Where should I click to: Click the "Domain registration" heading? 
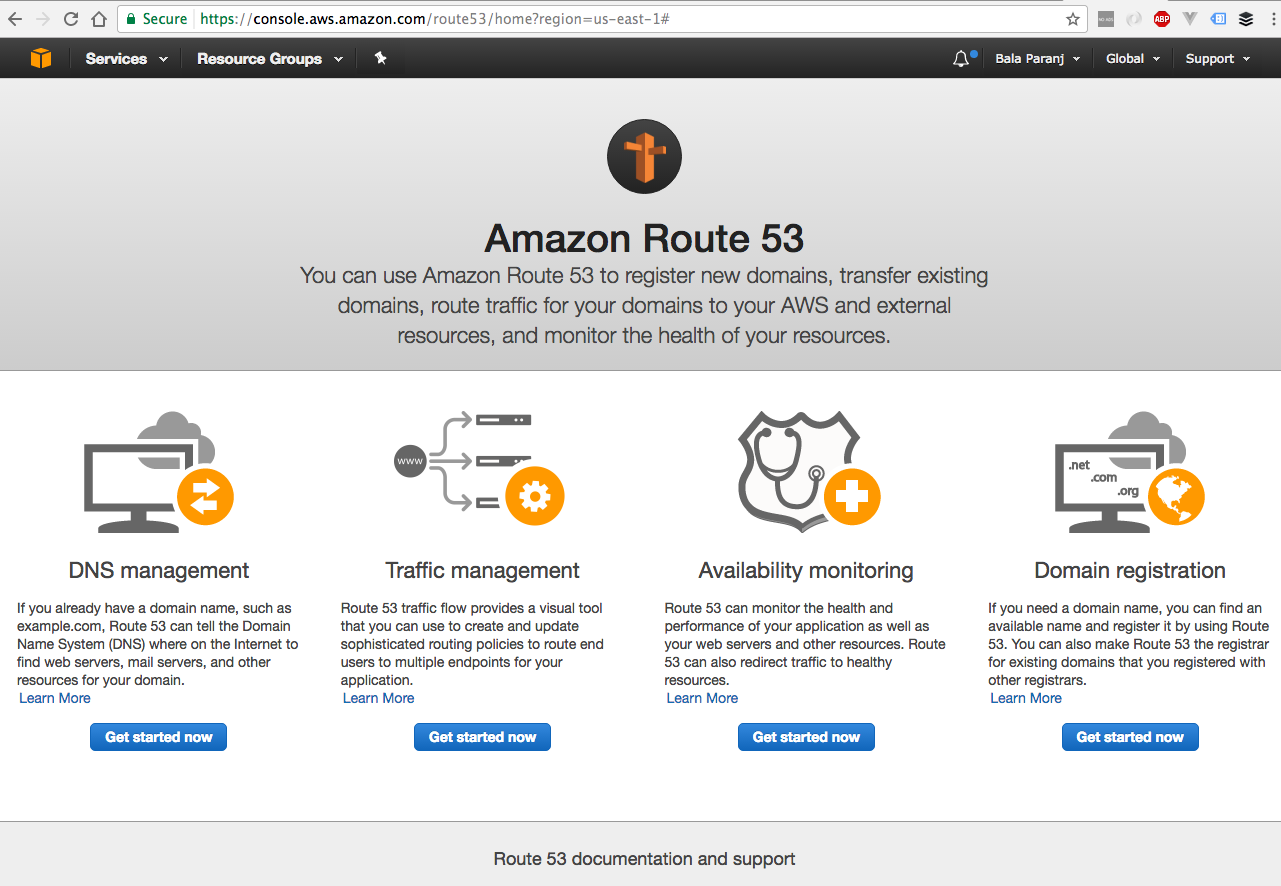point(1130,571)
